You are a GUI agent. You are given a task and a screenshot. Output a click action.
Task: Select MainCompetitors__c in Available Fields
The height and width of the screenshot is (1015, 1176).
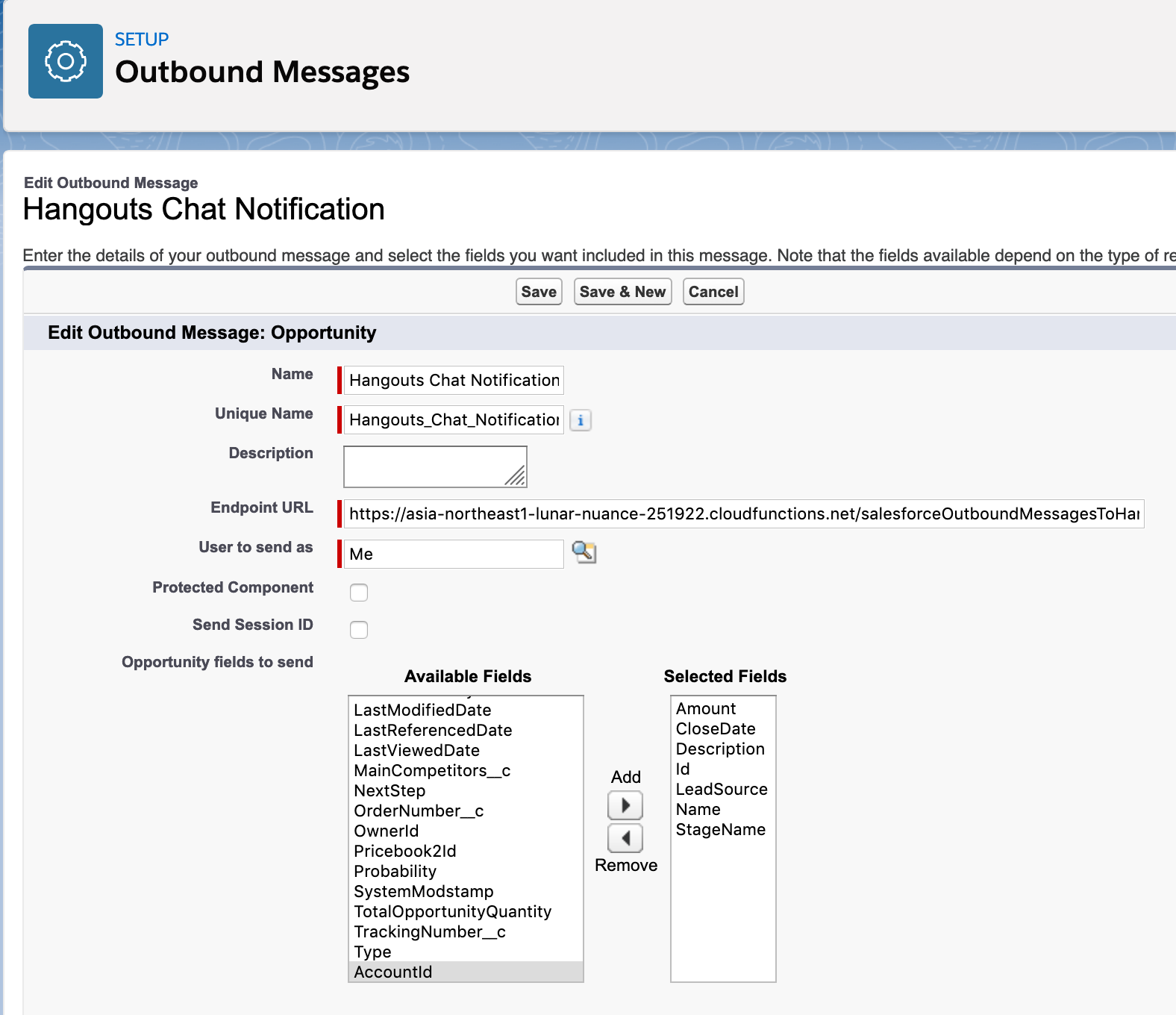point(466,770)
